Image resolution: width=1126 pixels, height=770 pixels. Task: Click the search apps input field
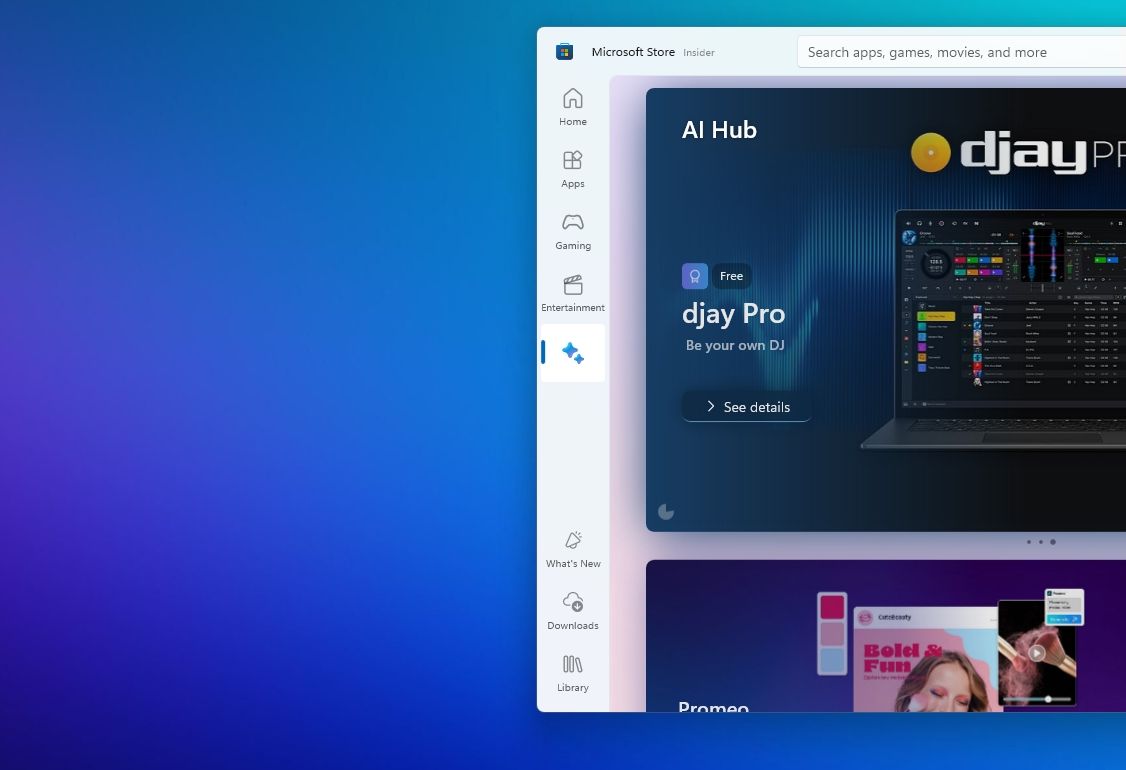(x=962, y=52)
